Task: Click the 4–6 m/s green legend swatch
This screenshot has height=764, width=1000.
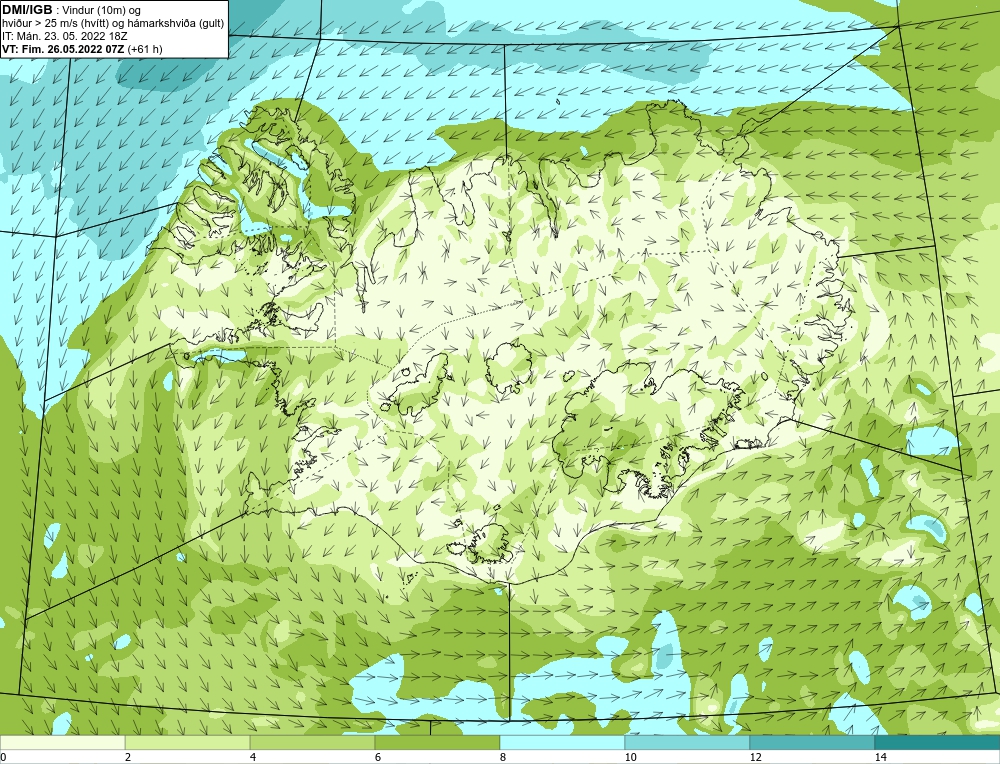Action: point(312,742)
